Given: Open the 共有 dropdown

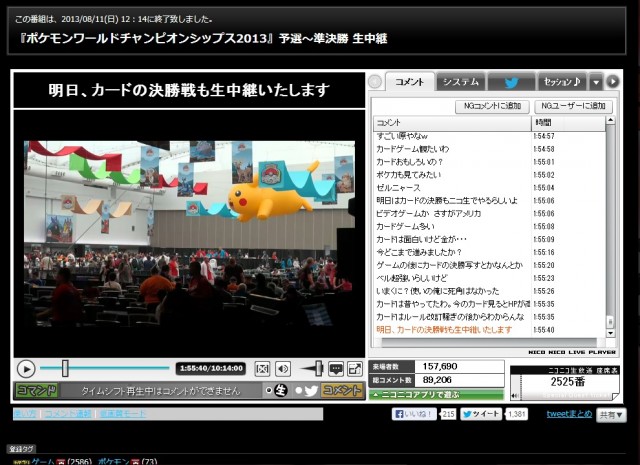Looking at the screenshot, I should (x=611, y=415).
